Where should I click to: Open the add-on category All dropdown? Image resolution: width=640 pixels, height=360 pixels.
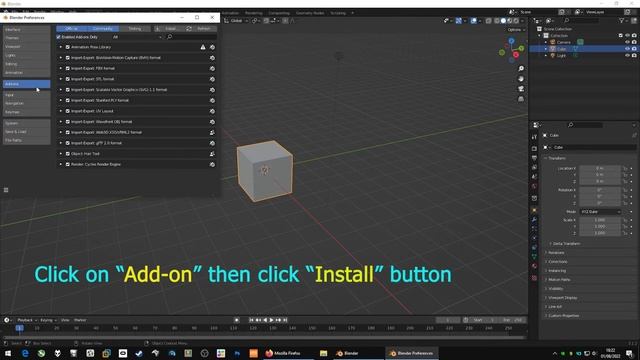[x=136, y=37]
